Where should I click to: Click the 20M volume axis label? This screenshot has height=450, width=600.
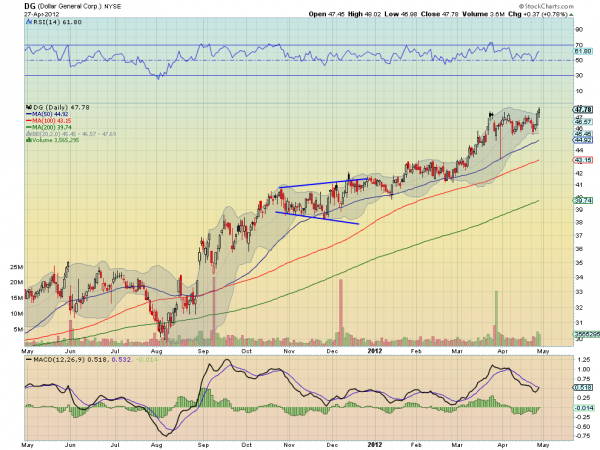tap(16, 282)
